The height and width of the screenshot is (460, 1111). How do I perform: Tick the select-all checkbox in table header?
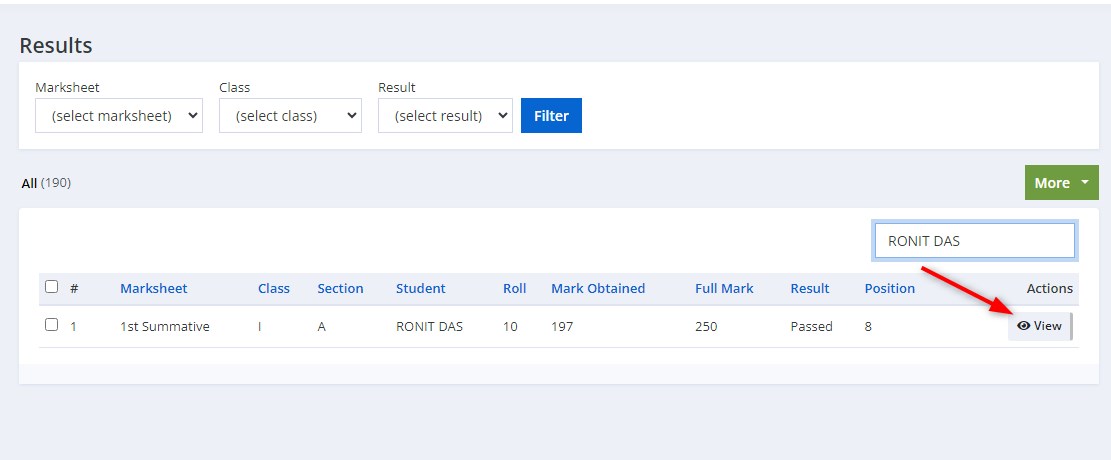(51, 287)
